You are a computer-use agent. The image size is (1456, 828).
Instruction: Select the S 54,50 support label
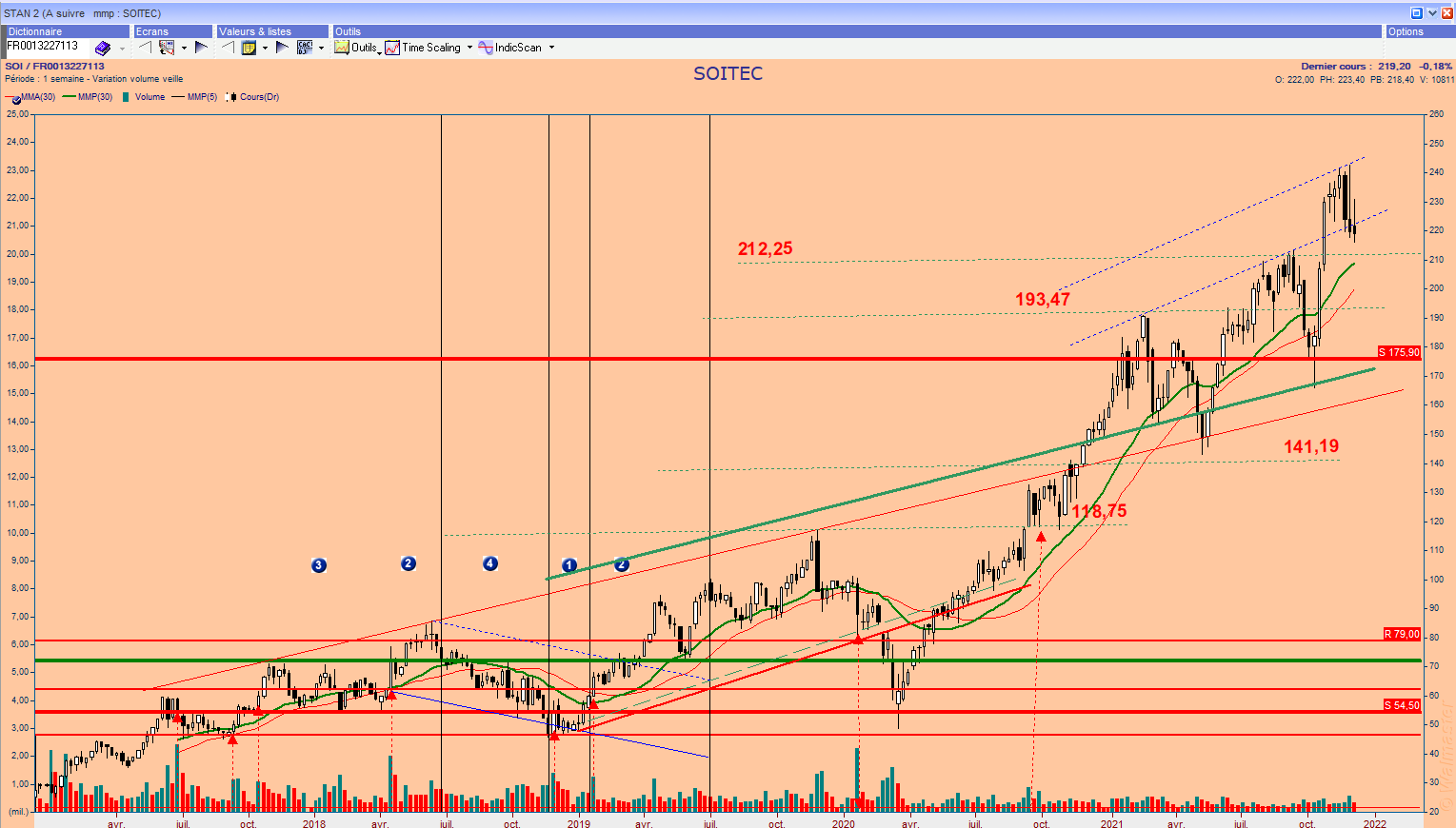tap(1402, 705)
